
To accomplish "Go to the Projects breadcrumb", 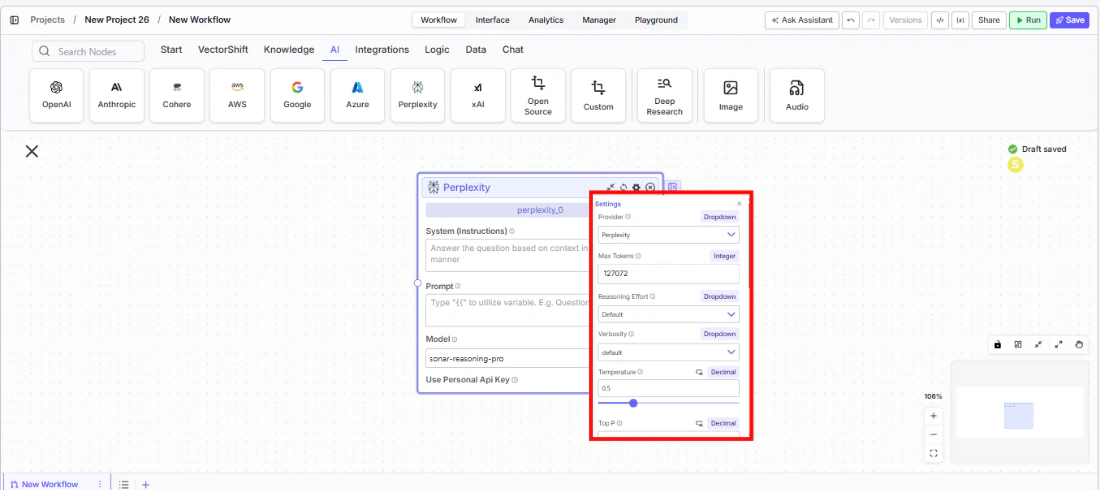I will pyautogui.click(x=47, y=20).
